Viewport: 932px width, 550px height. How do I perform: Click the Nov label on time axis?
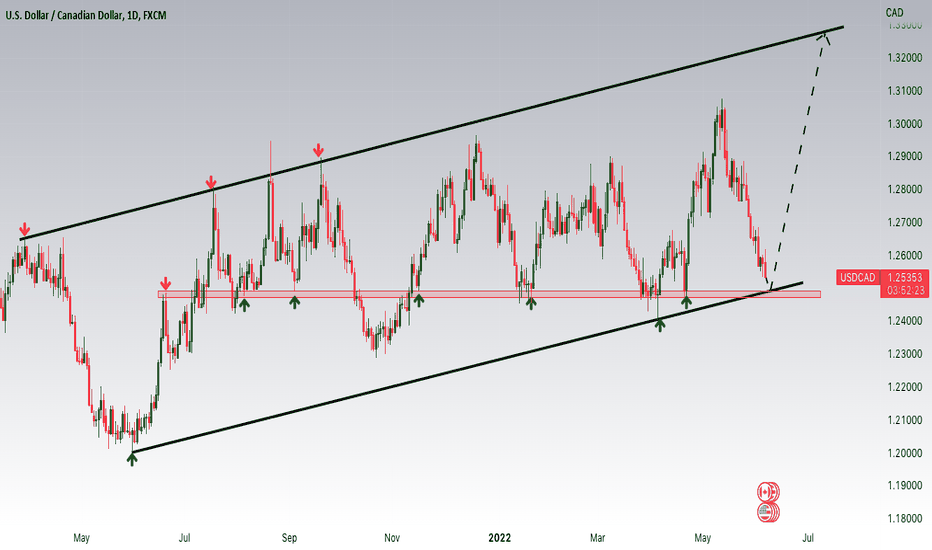point(392,538)
